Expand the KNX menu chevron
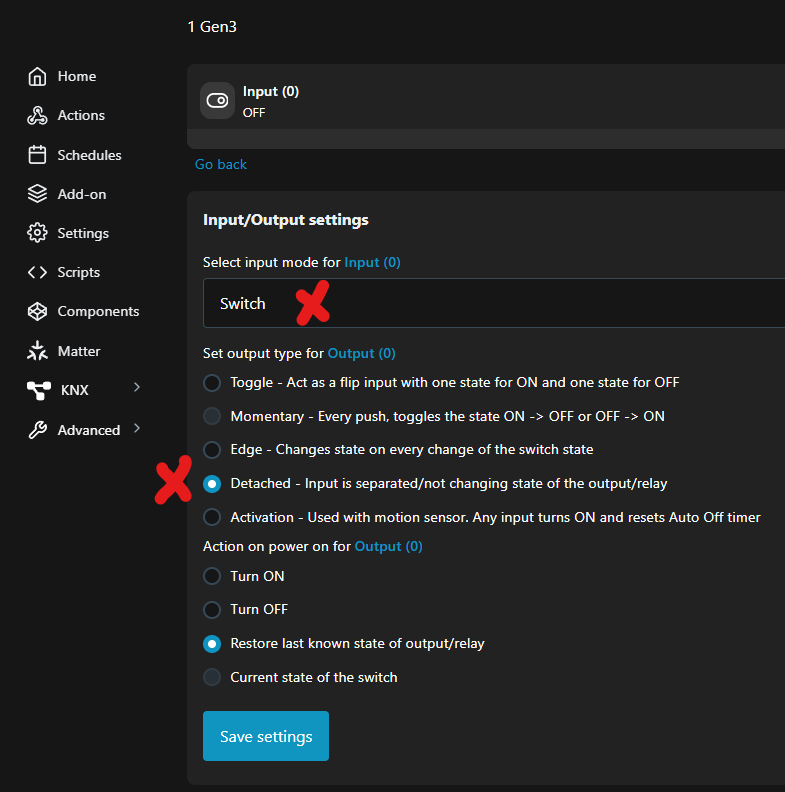785x792 pixels. [137, 388]
